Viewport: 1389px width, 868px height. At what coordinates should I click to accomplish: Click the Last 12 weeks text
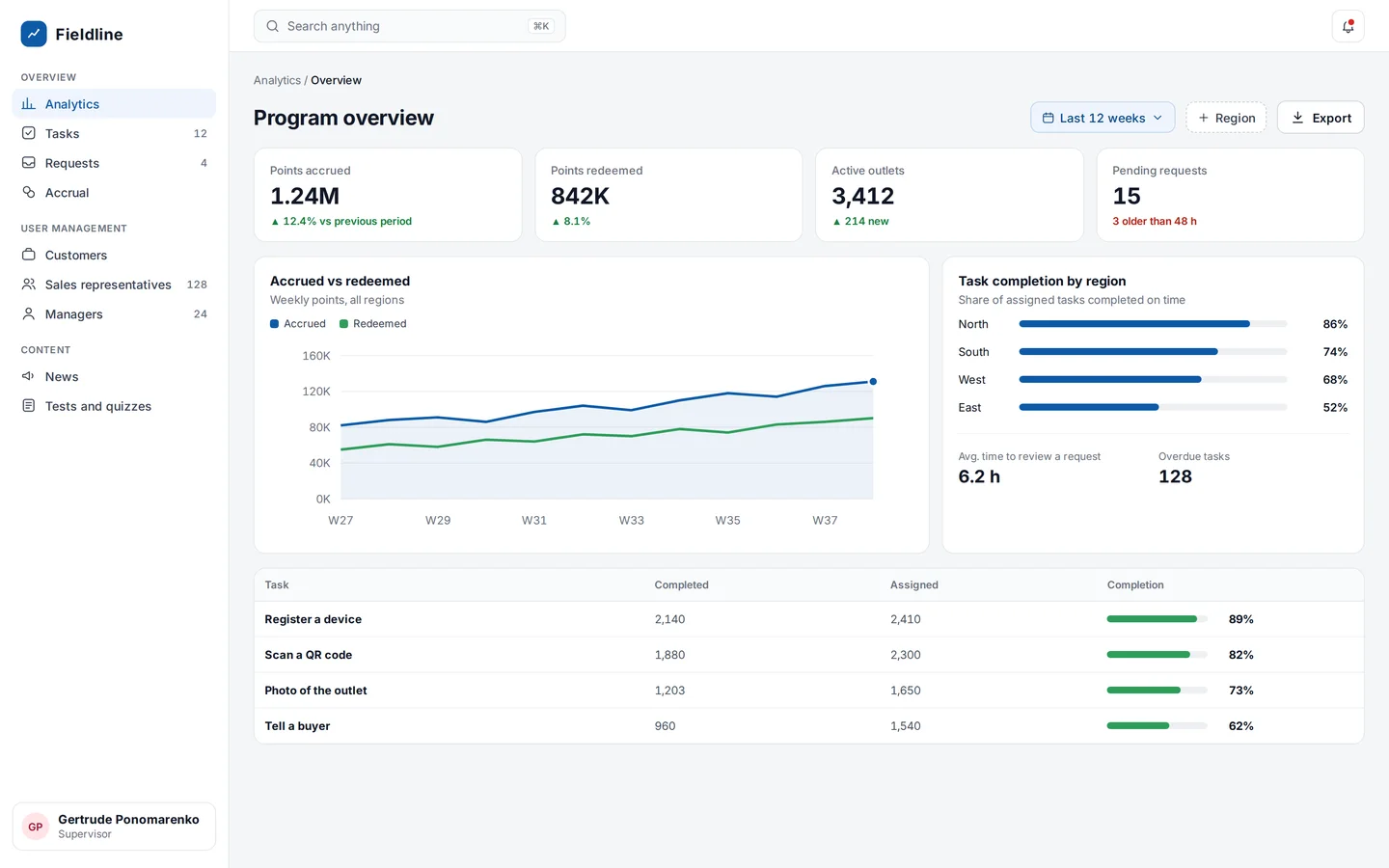(x=1103, y=118)
